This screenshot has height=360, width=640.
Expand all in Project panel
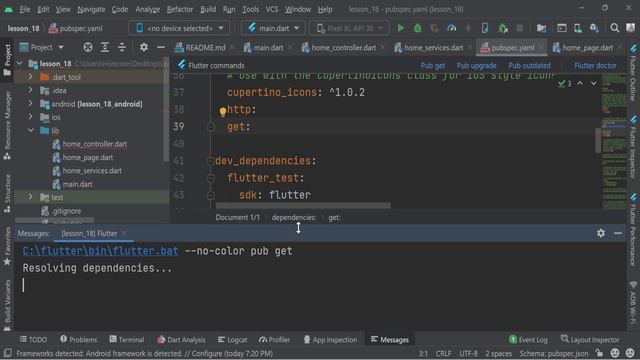pos(105,47)
